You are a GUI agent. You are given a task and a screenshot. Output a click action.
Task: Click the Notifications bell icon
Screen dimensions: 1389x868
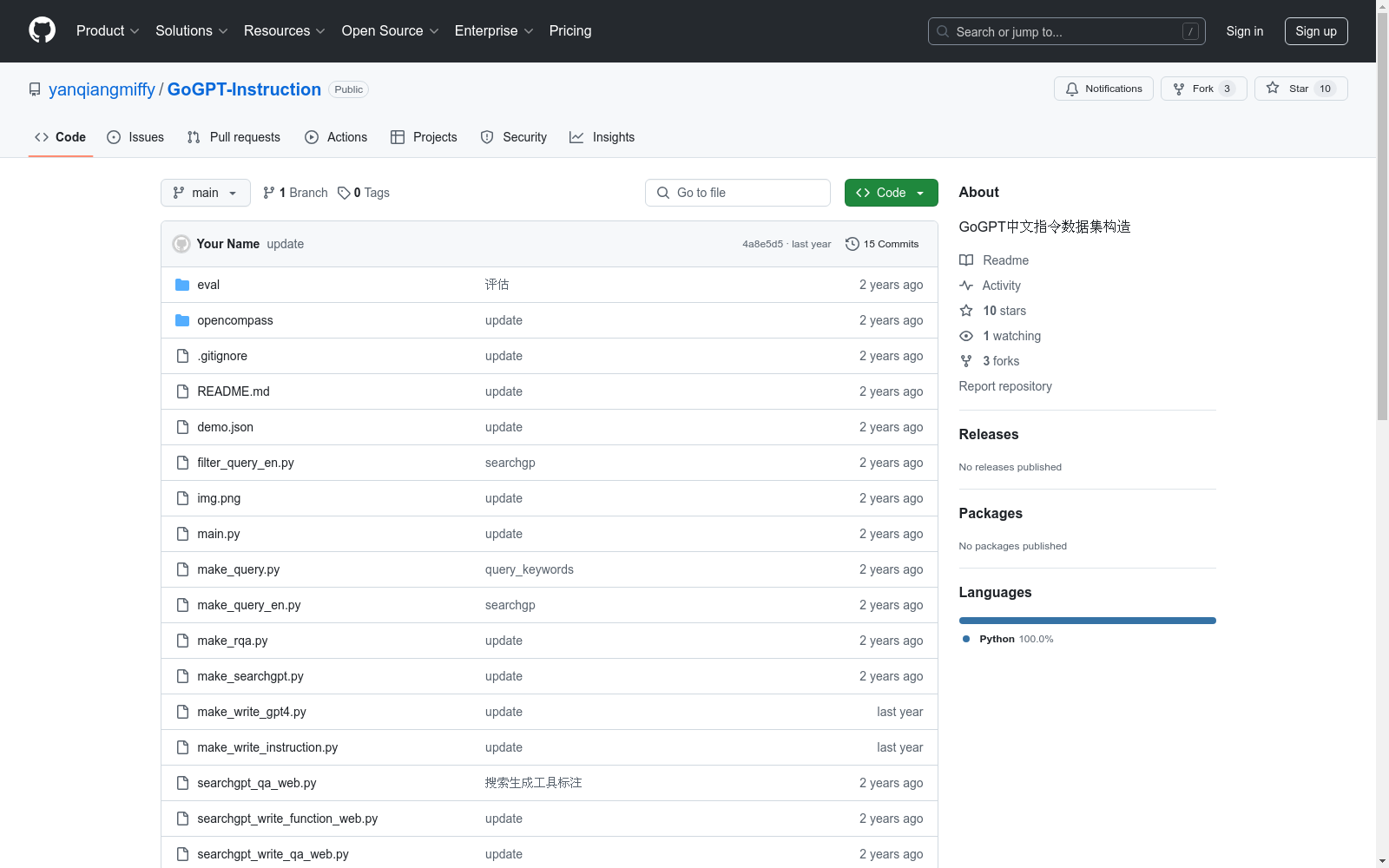coord(1072,89)
